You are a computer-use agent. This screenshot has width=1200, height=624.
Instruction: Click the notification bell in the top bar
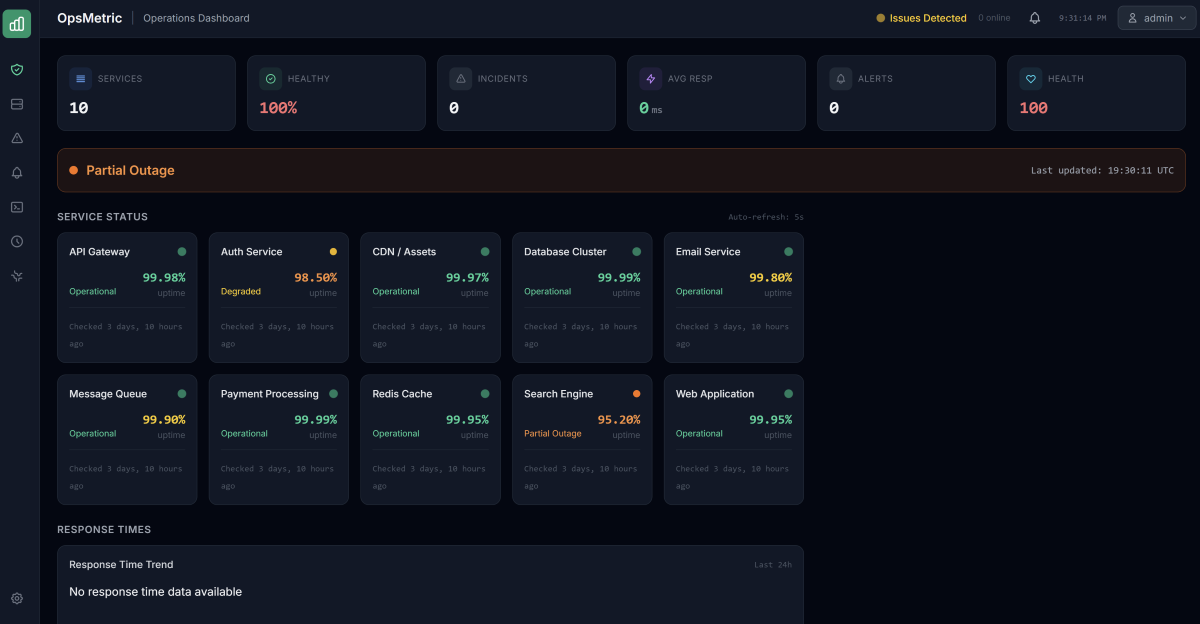tap(1034, 17)
